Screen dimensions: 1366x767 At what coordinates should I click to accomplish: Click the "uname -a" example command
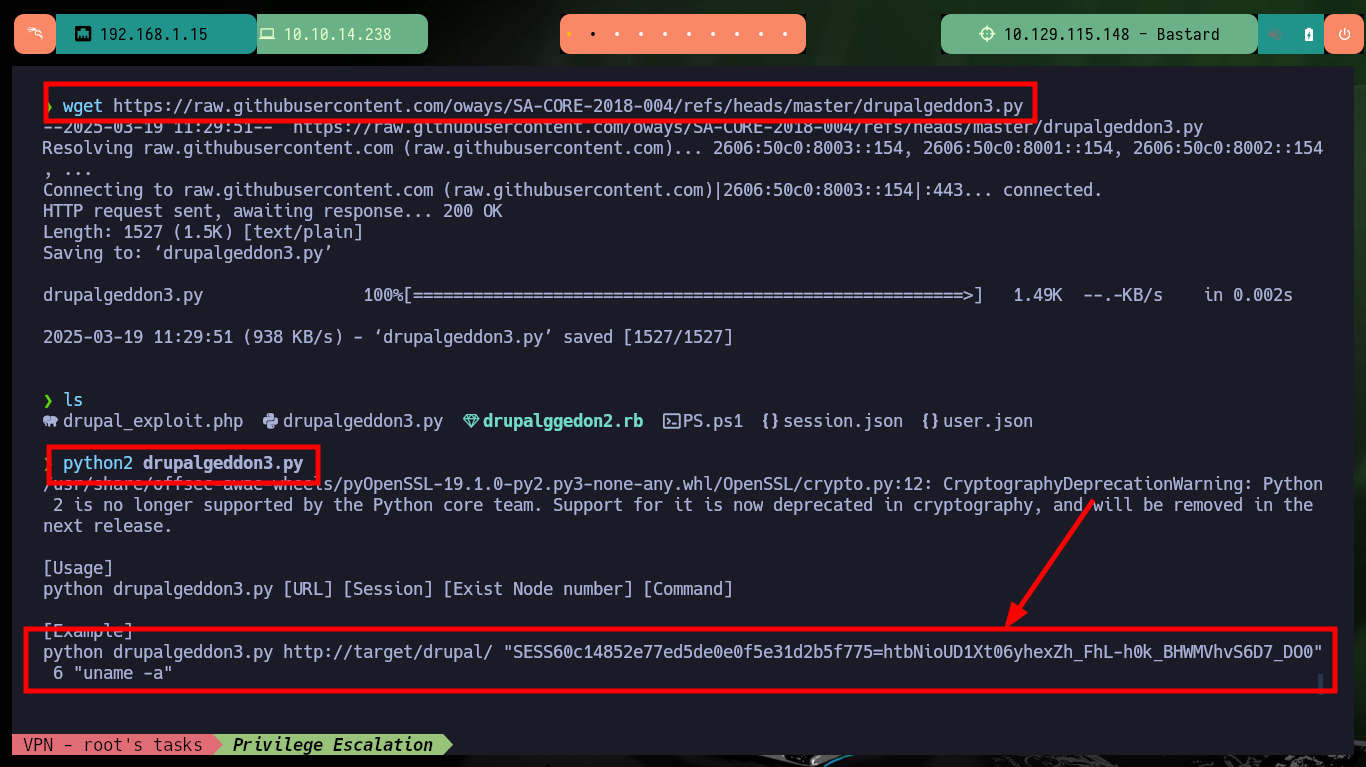point(123,673)
